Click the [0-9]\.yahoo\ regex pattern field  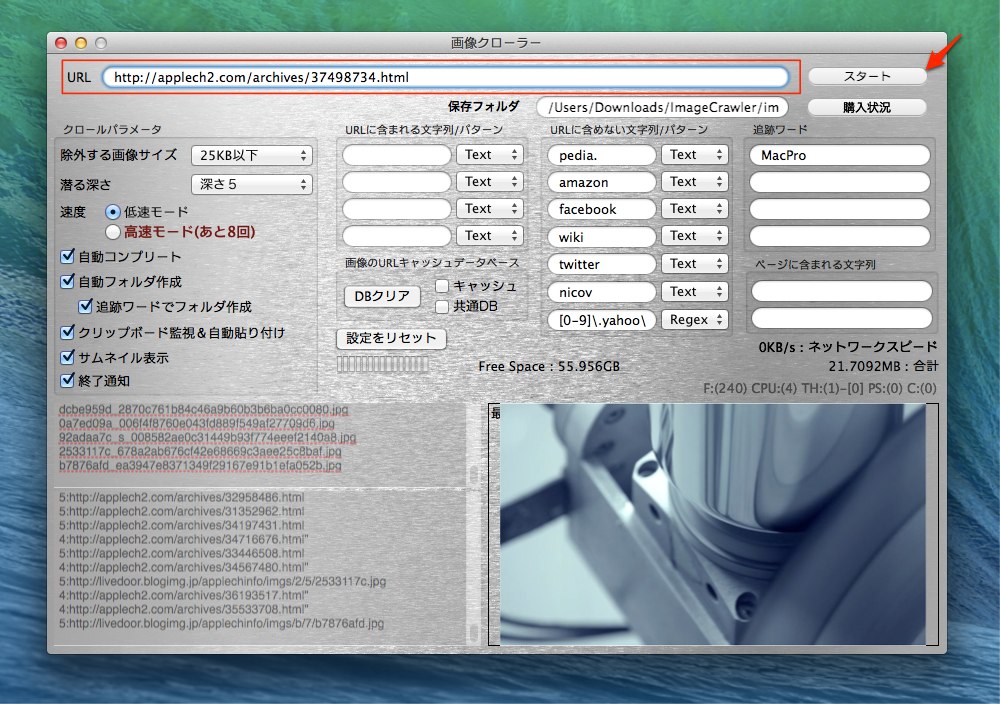pos(601,320)
